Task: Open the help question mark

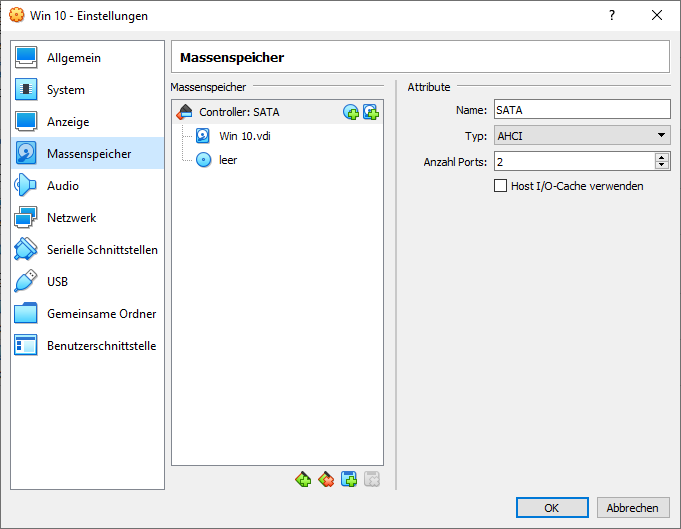Action: (612, 16)
